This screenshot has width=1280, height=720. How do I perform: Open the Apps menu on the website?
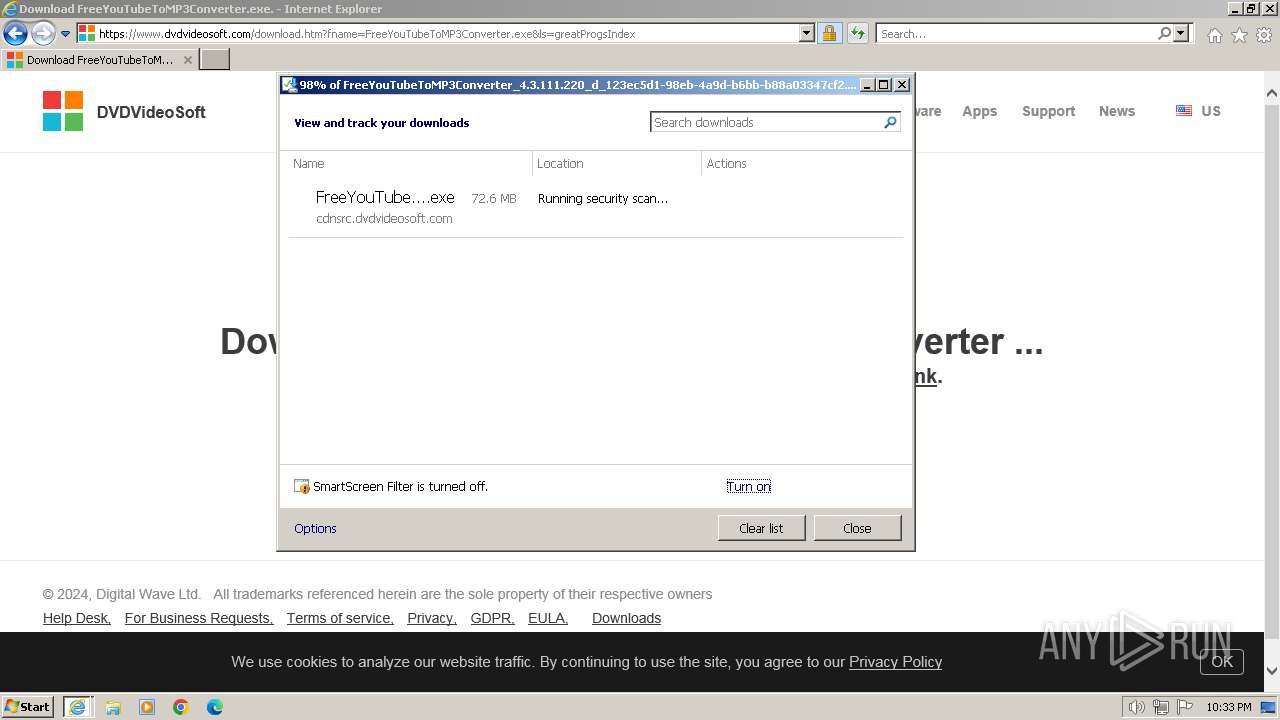tap(979, 111)
